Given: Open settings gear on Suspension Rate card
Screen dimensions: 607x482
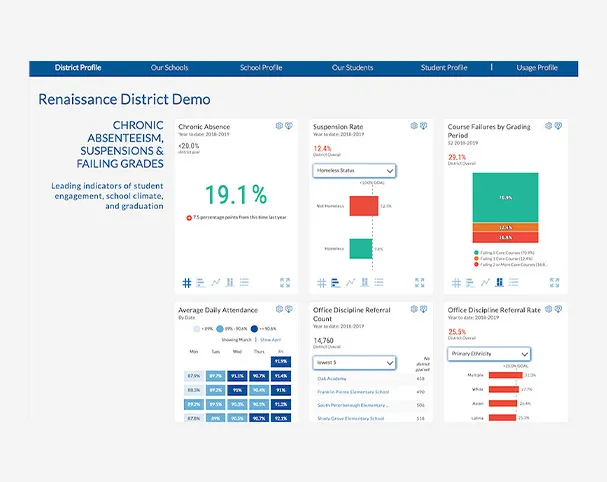Looking at the screenshot, I should 414,126.
